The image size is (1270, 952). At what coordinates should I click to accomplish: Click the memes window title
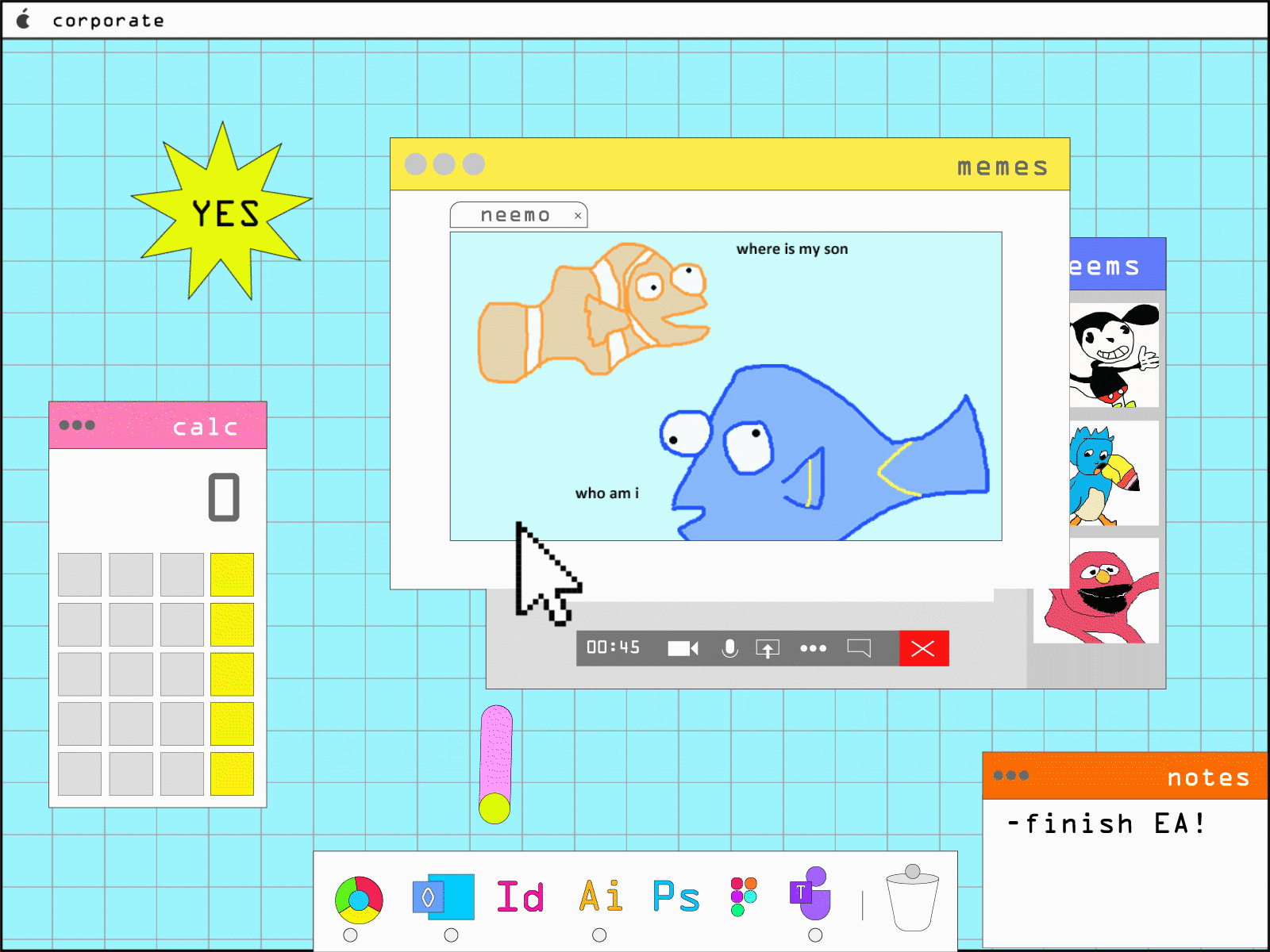pyautogui.click(x=1003, y=167)
